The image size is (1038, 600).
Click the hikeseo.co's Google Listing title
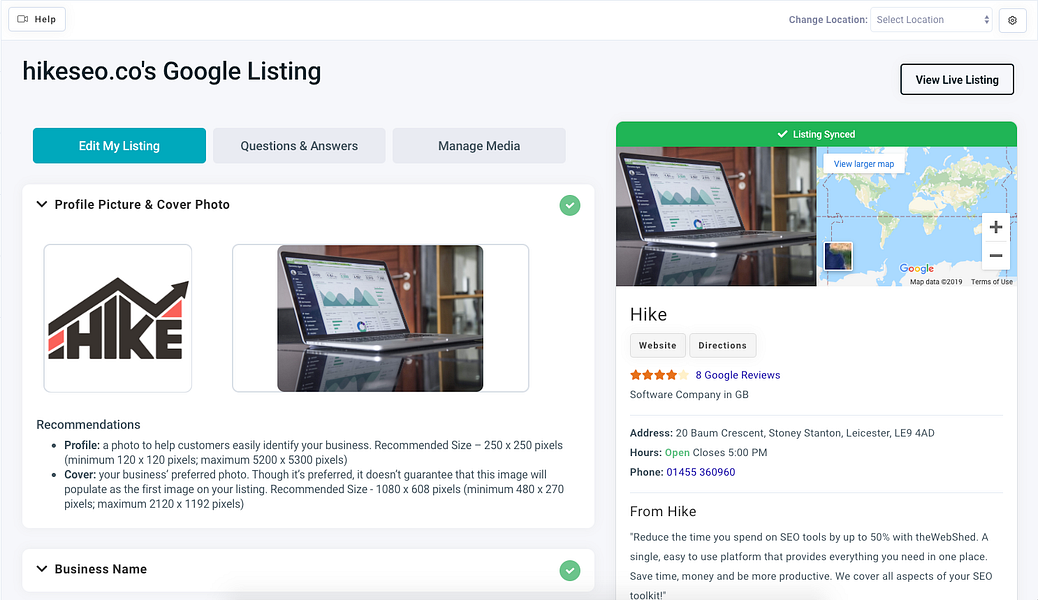[171, 72]
